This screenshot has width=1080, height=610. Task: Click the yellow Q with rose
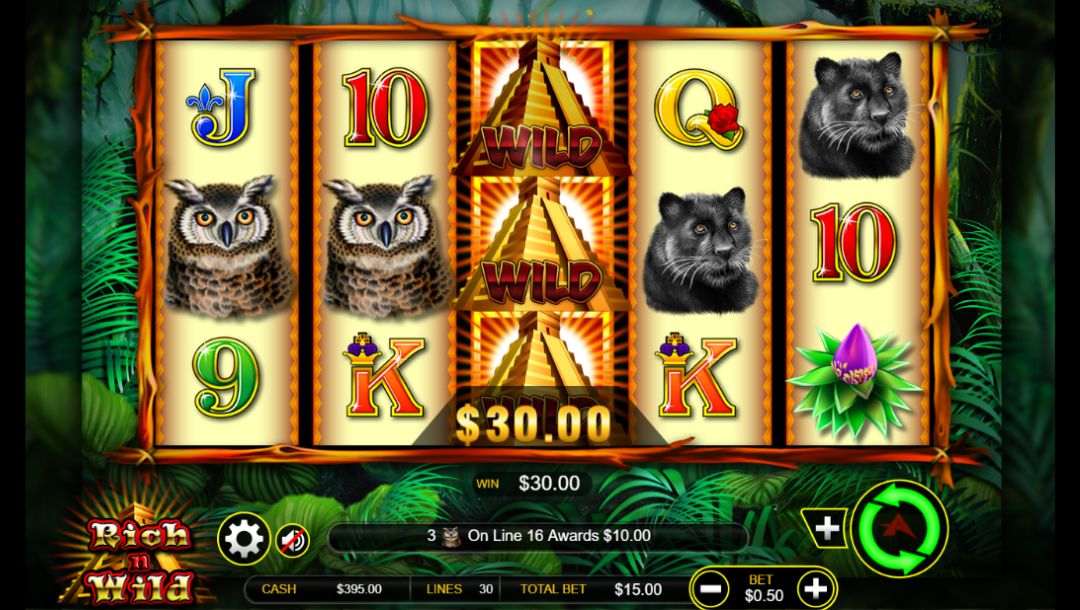(697, 108)
